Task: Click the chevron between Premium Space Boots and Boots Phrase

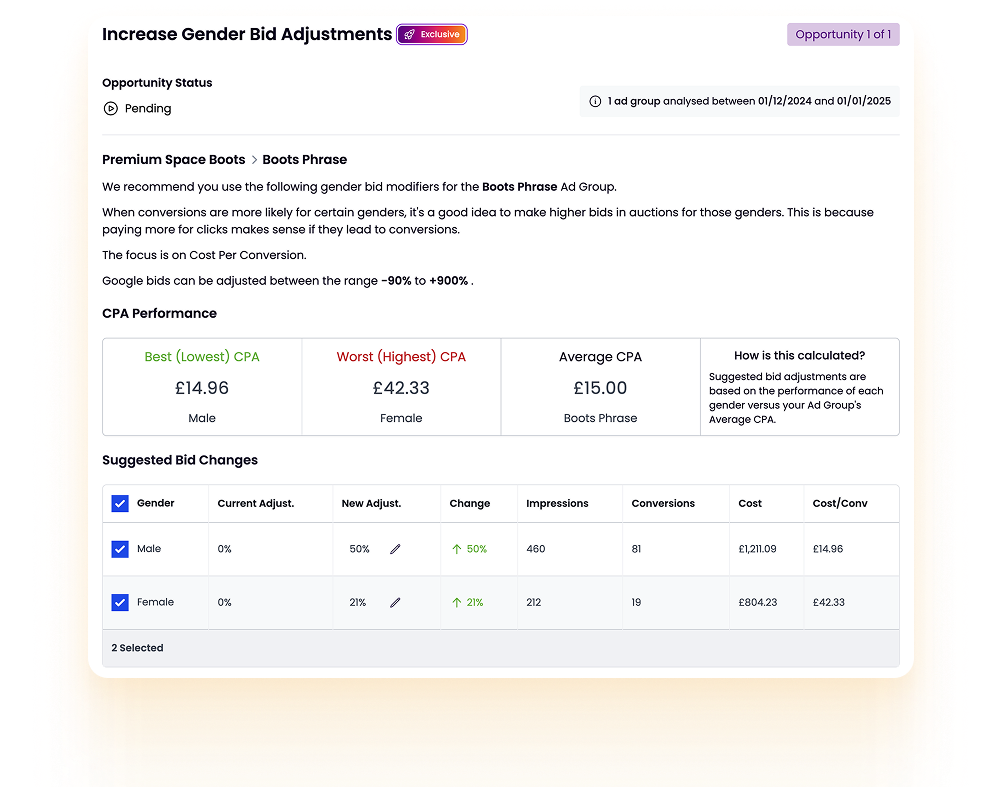Action: pyautogui.click(x=254, y=160)
